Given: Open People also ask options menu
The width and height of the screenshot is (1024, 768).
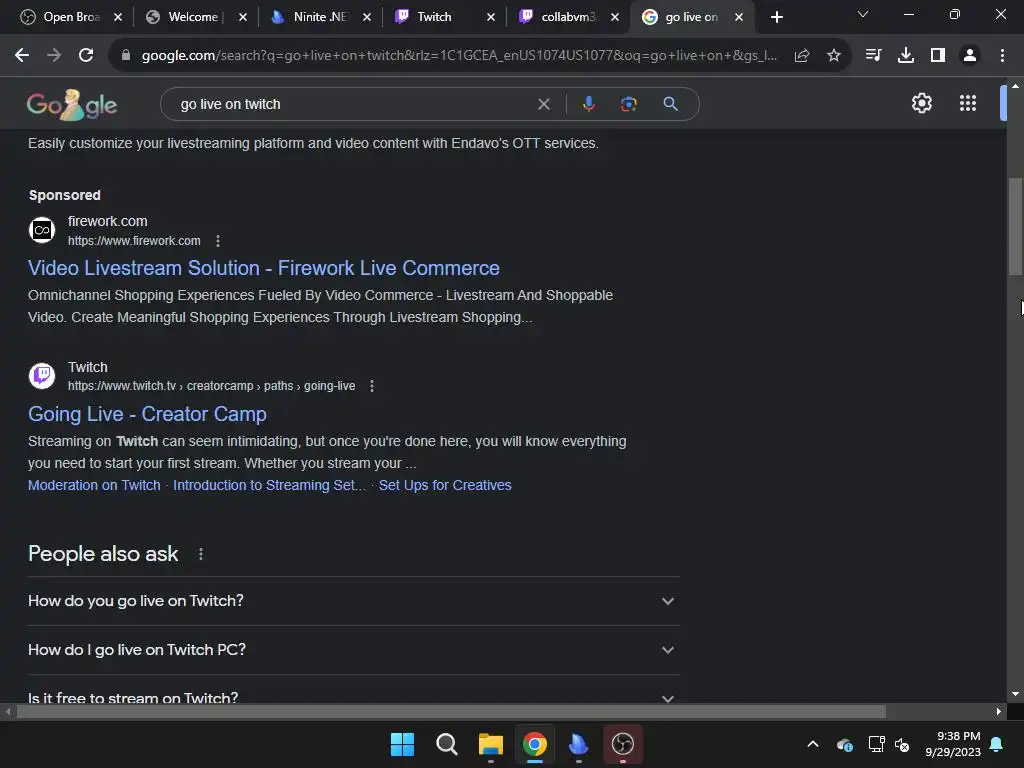Looking at the screenshot, I should click(x=200, y=554).
